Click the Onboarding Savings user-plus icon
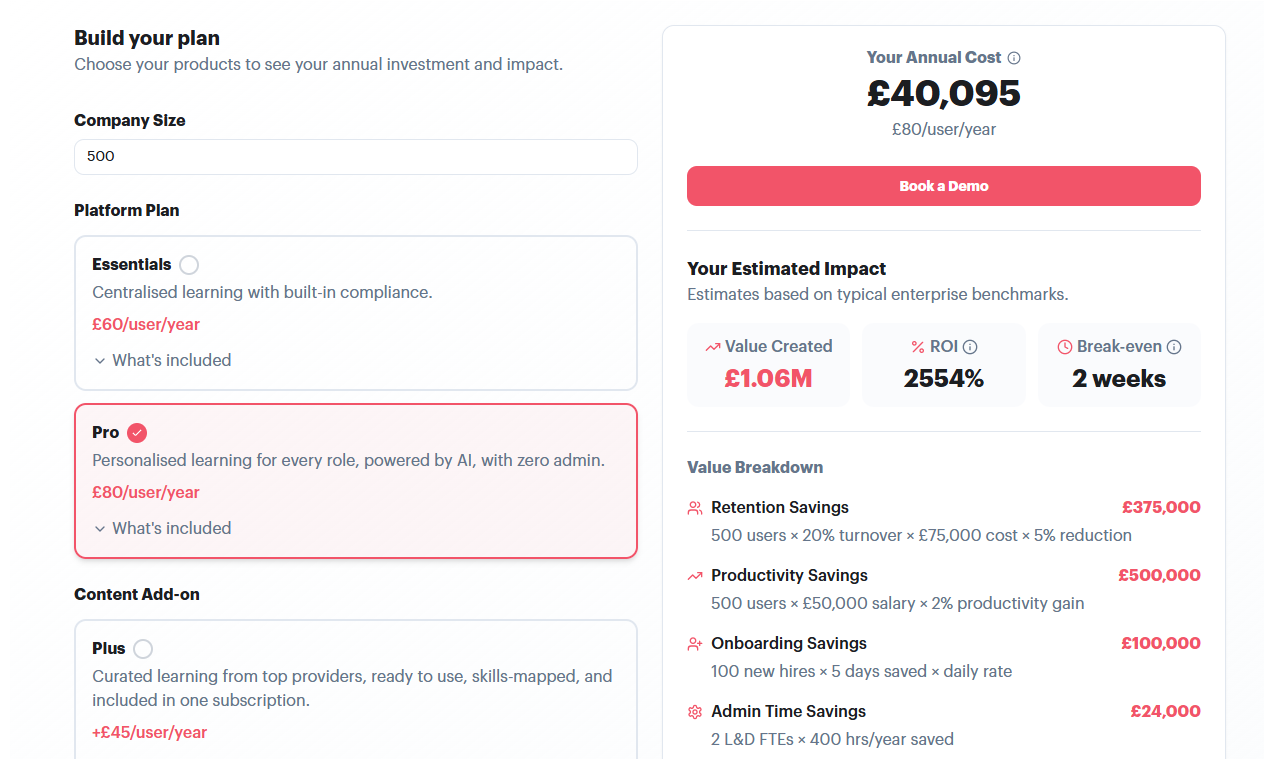1264x759 pixels. pyautogui.click(x=695, y=644)
